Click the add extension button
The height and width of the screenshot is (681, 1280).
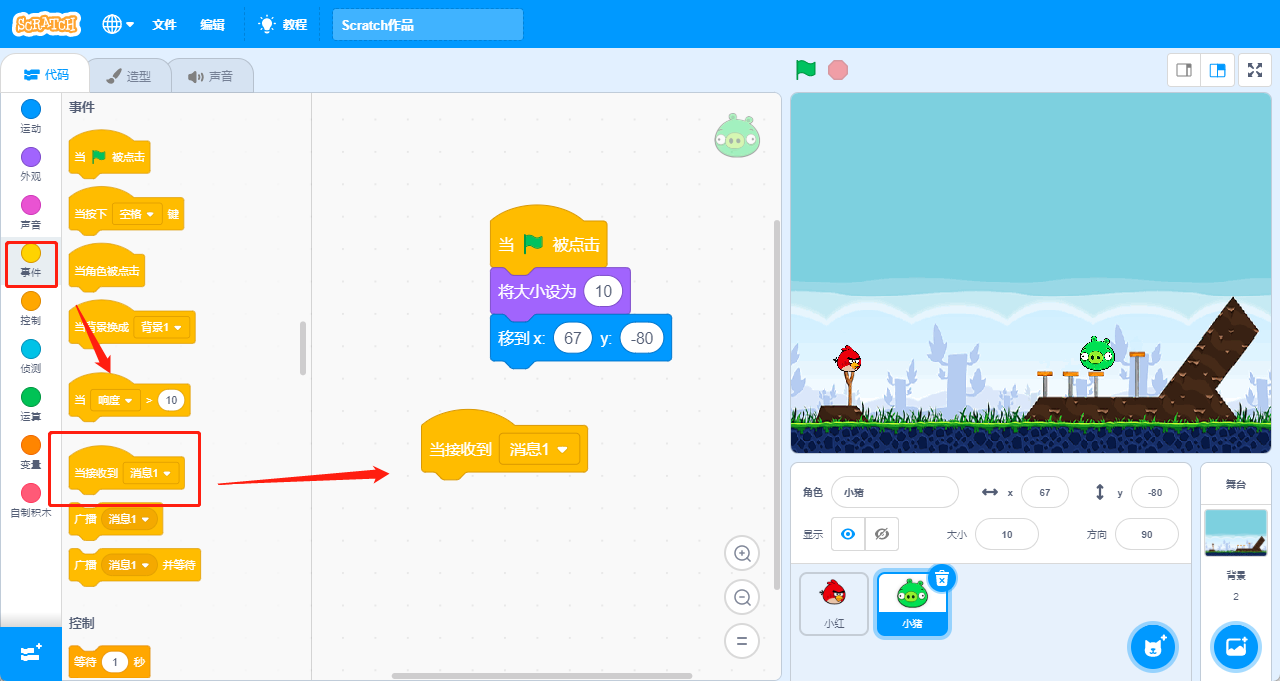click(x=31, y=653)
